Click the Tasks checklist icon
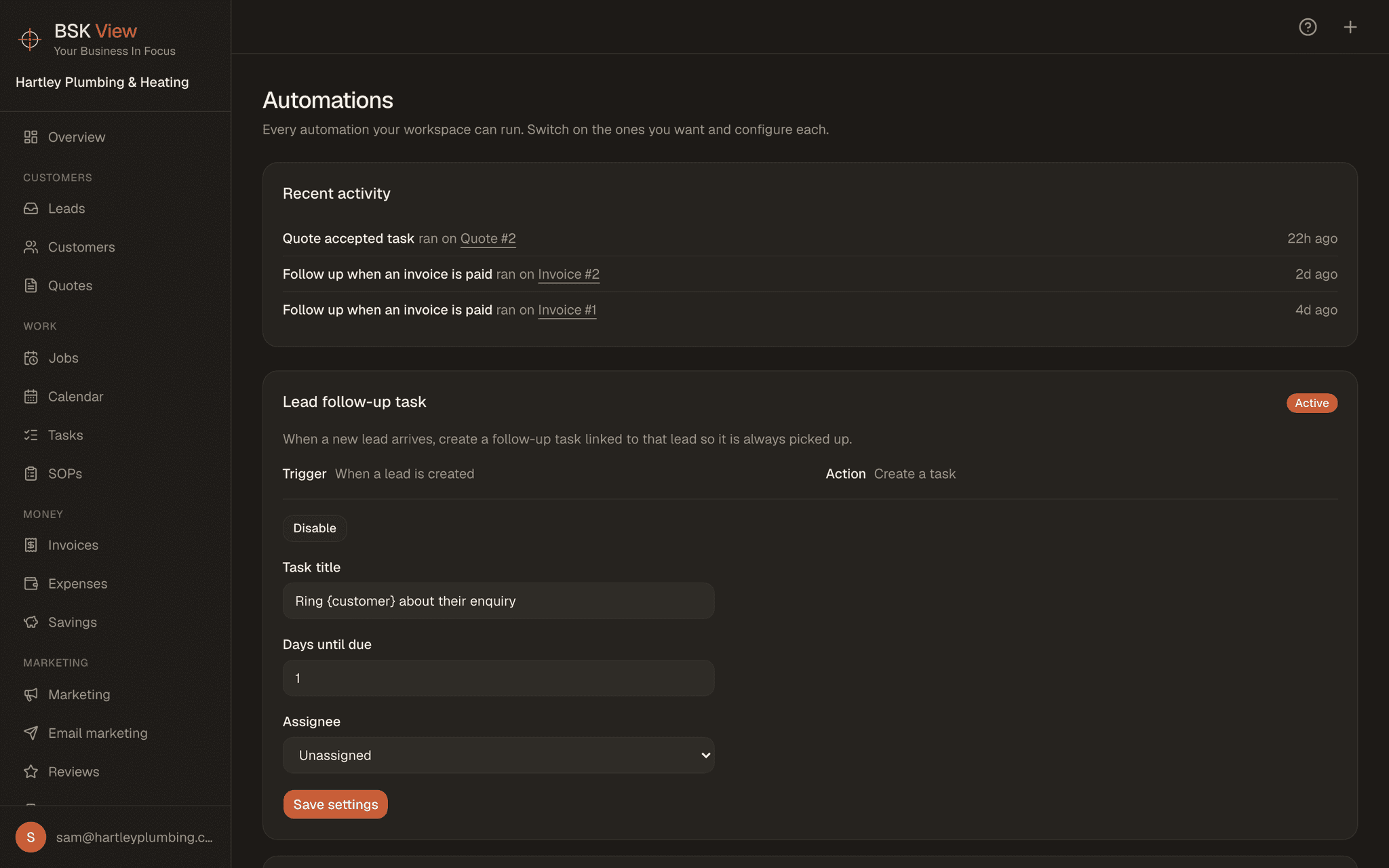 (x=31, y=435)
